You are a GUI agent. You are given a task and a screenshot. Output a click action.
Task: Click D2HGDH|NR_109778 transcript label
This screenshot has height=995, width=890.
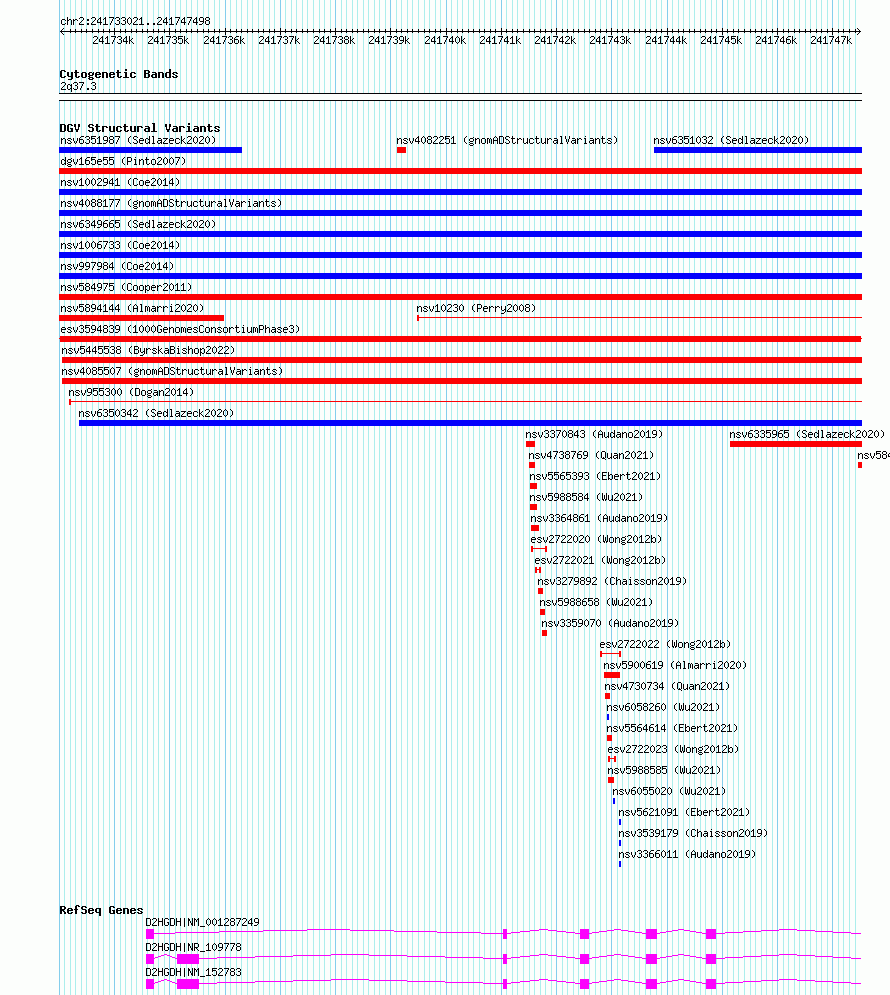click(193, 947)
